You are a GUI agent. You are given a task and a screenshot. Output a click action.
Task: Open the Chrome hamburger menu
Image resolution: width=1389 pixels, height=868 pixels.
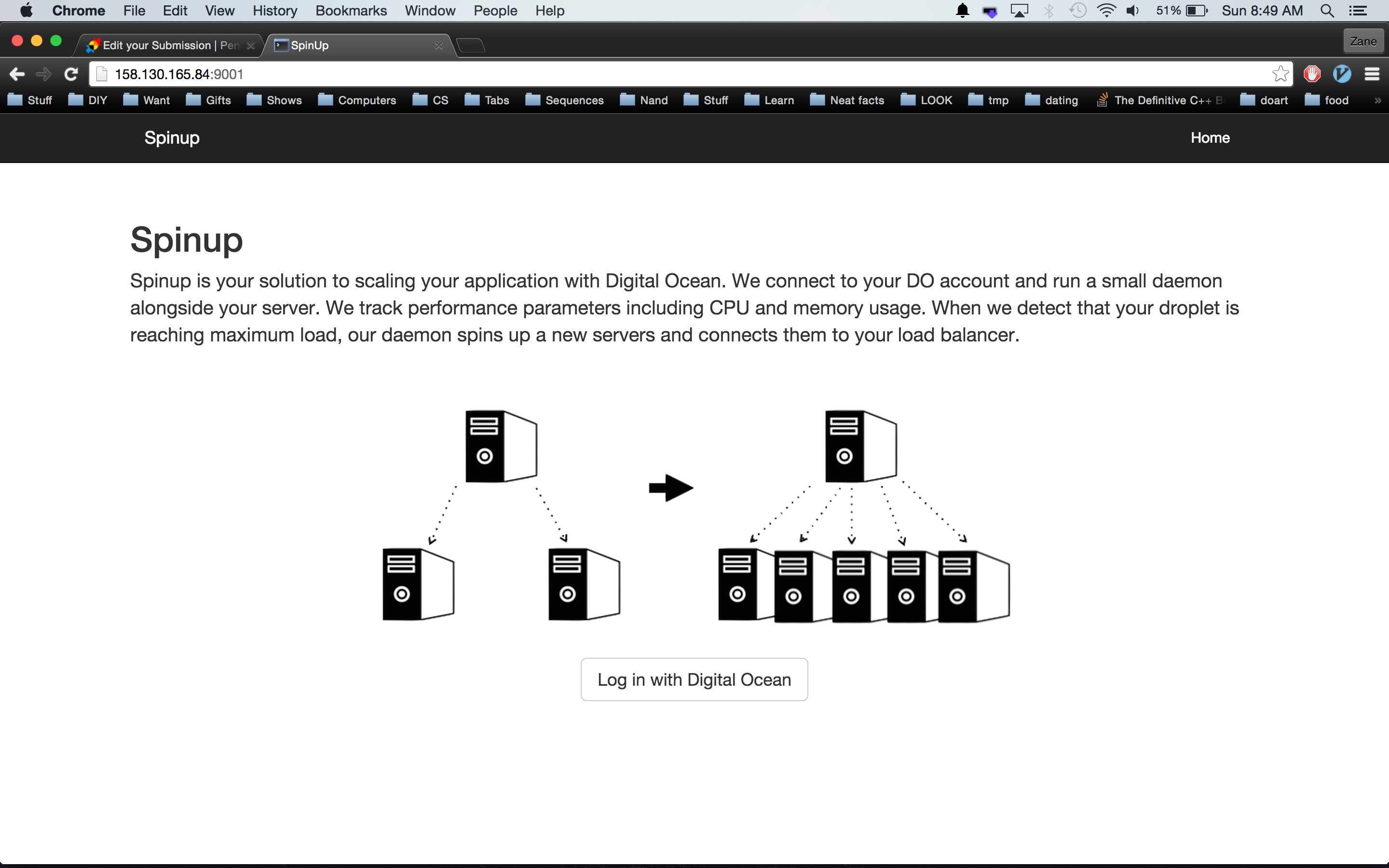click(1372, 74)
